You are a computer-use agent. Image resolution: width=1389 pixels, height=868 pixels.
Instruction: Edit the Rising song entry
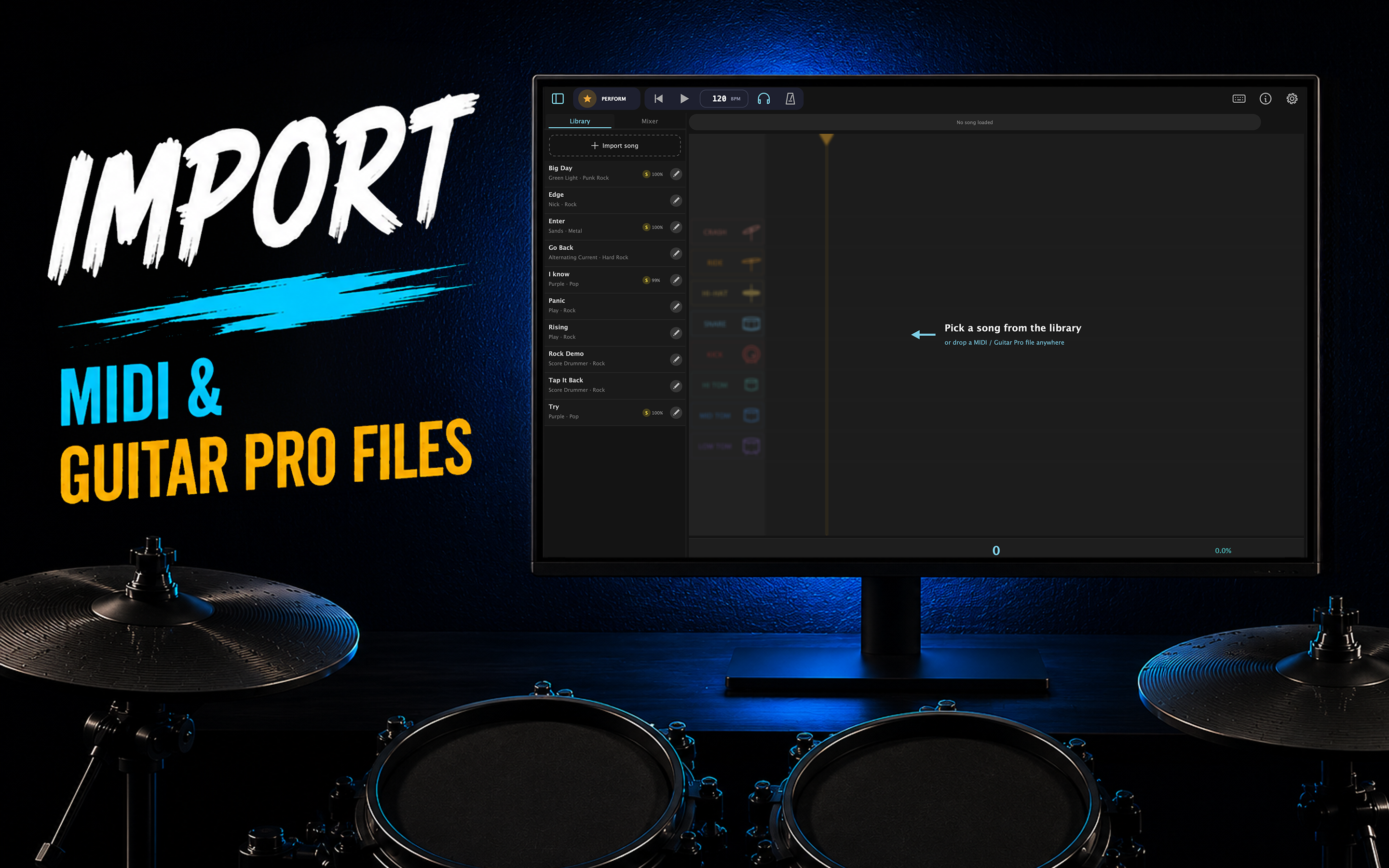tap(676, 333)
